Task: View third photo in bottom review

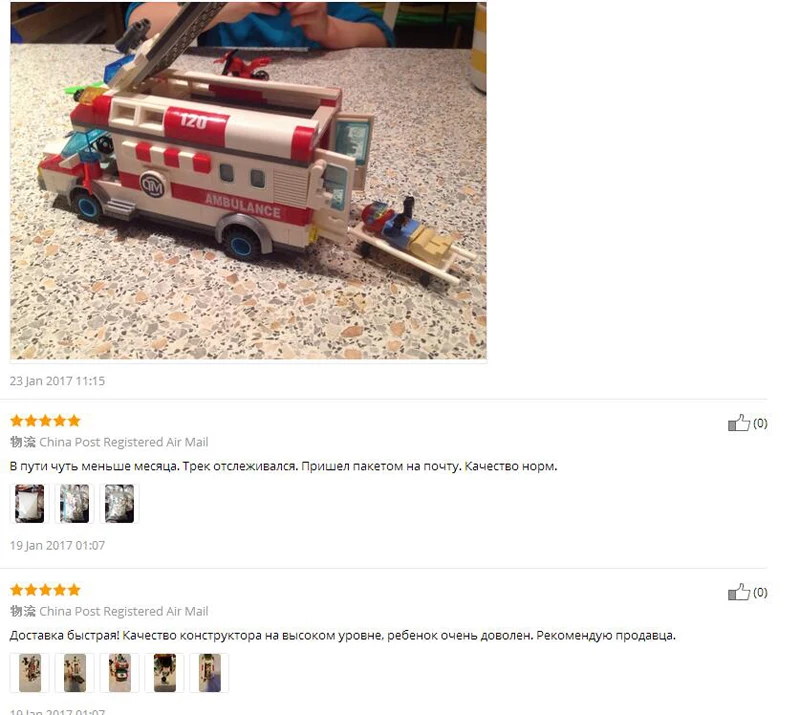Action: coord(119,673)
